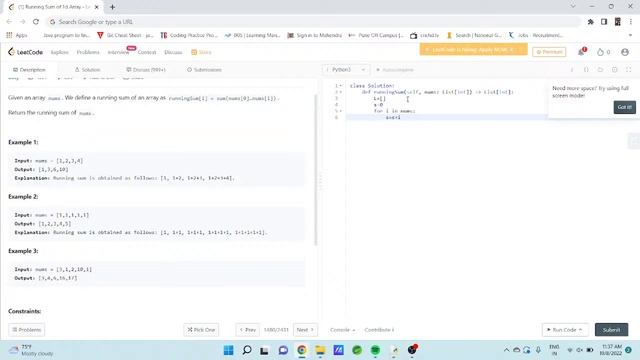
Task: Click the Example 1 heading
Action: click(23, 142)
